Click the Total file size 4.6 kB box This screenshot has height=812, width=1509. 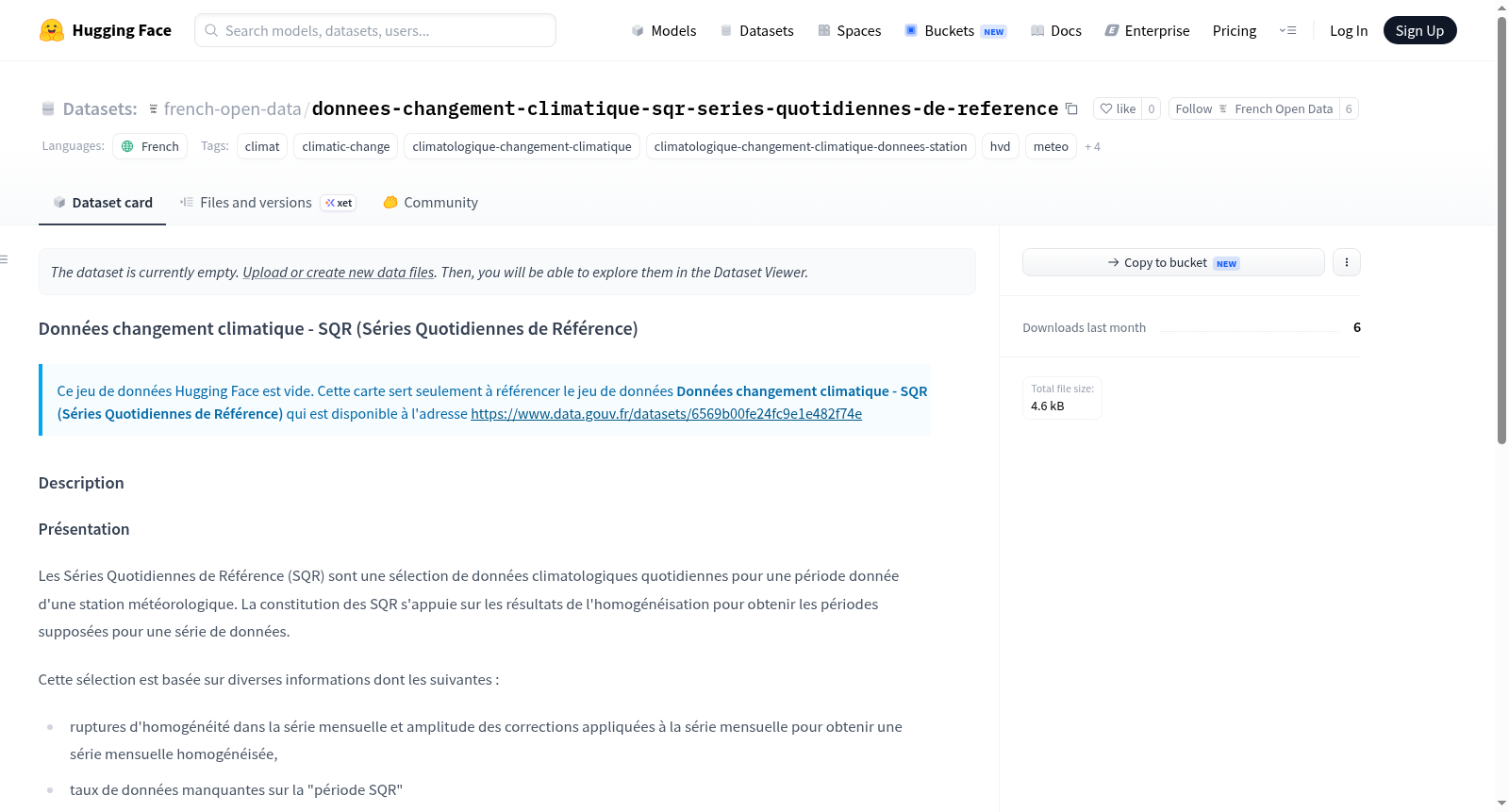tap(1062, 398)
